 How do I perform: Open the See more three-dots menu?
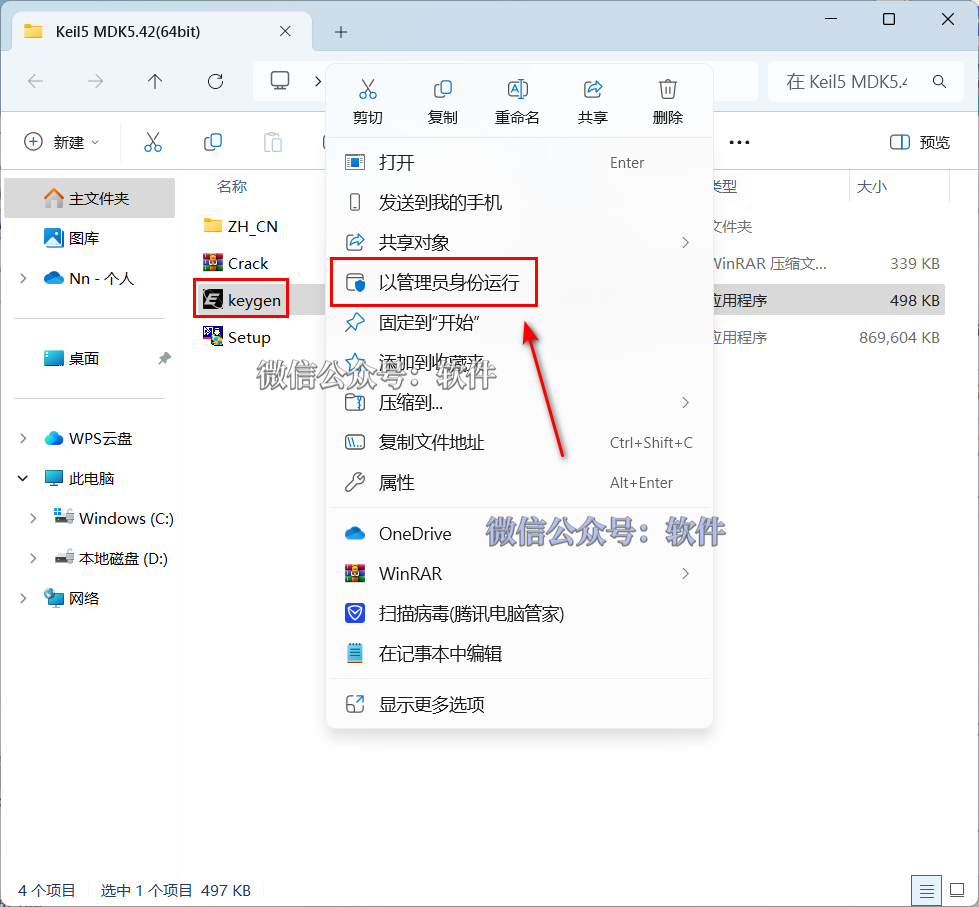click(739, 142)
